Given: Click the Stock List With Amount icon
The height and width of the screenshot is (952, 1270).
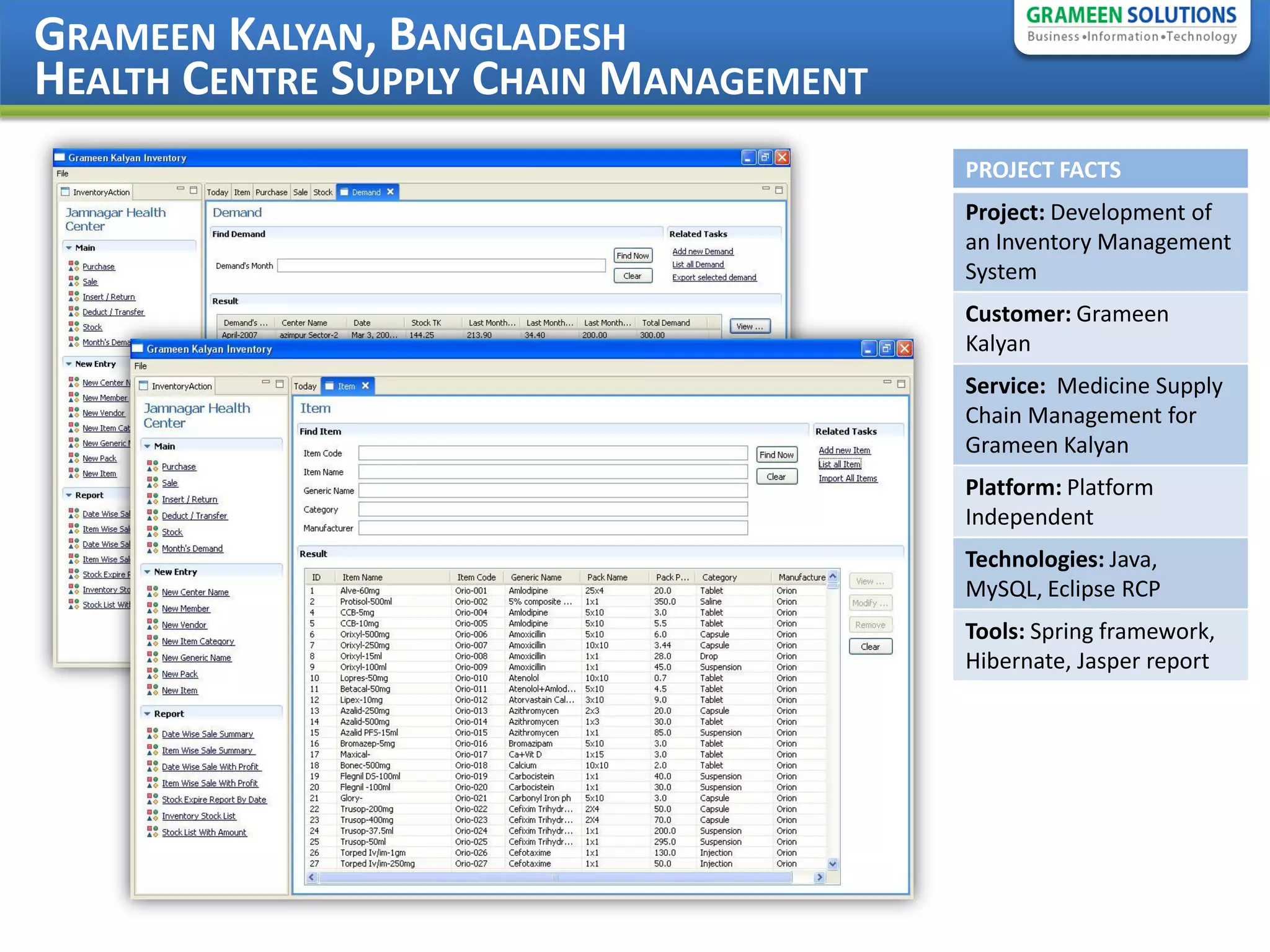Looking at the screenshot, I should [x=152, y=832].
